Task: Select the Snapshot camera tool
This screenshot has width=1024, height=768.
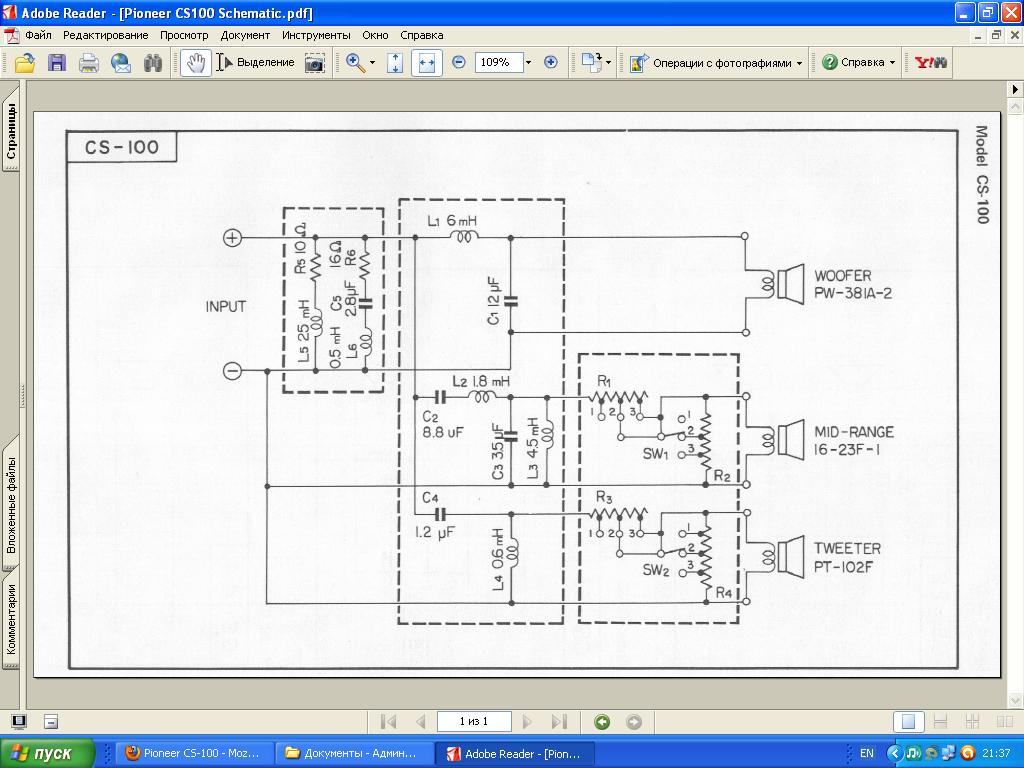Action: (x=315, y=63)
